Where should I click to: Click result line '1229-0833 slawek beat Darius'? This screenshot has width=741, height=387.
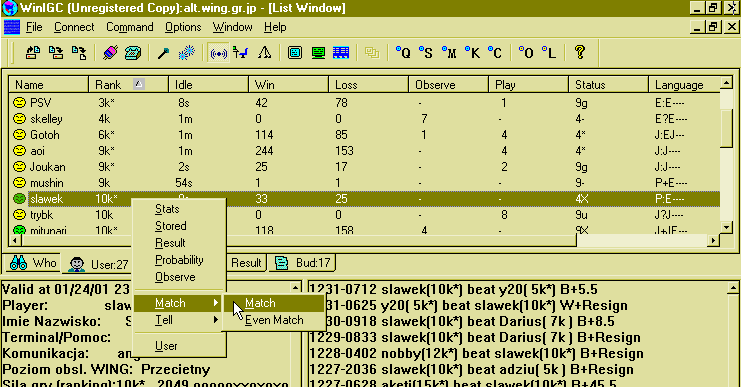click(475, 337)
